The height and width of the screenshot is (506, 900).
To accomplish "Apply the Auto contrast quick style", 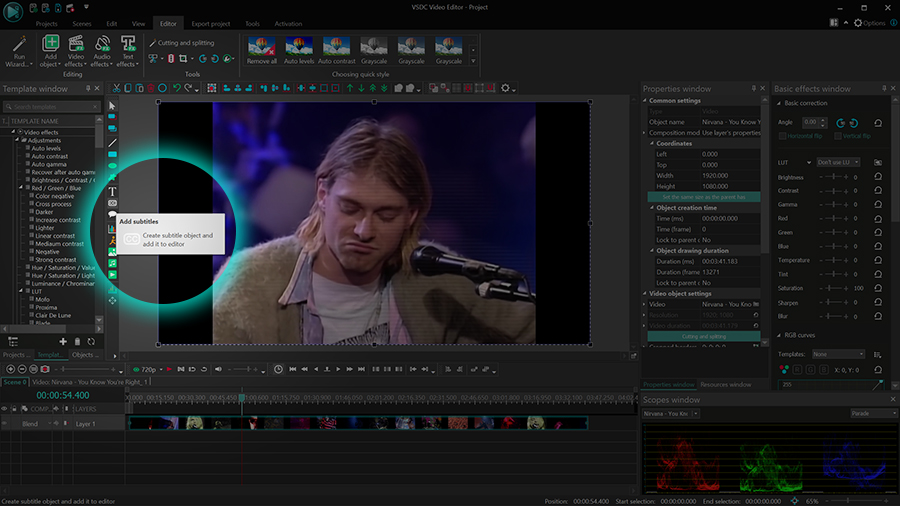I will tap(336, 50).
